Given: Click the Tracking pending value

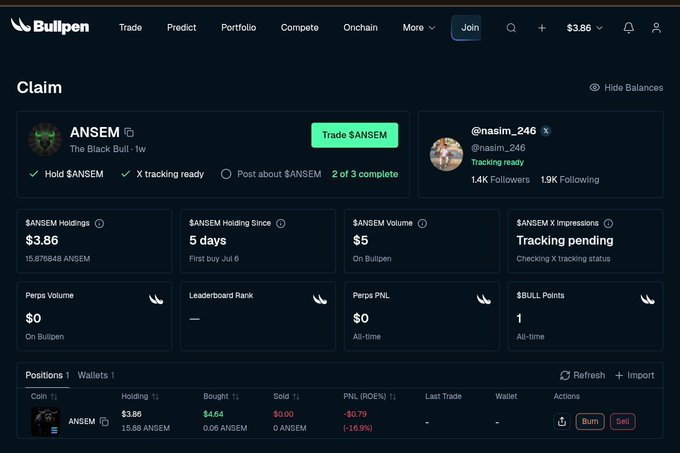Looking at the screenshot, I should [x=565, y=241].
